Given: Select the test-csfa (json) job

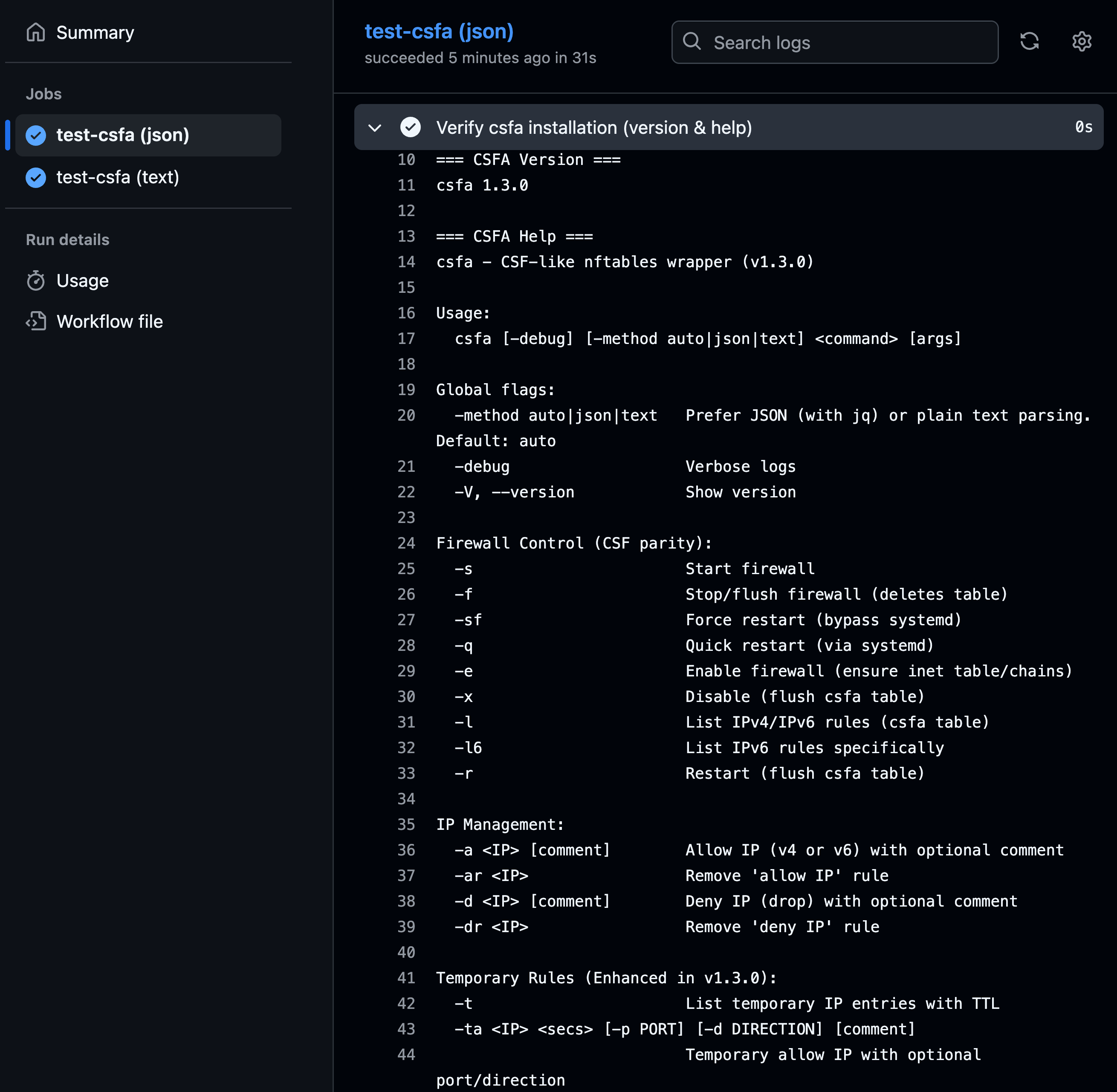Looking at the screenshot, I should click(148, 135).
